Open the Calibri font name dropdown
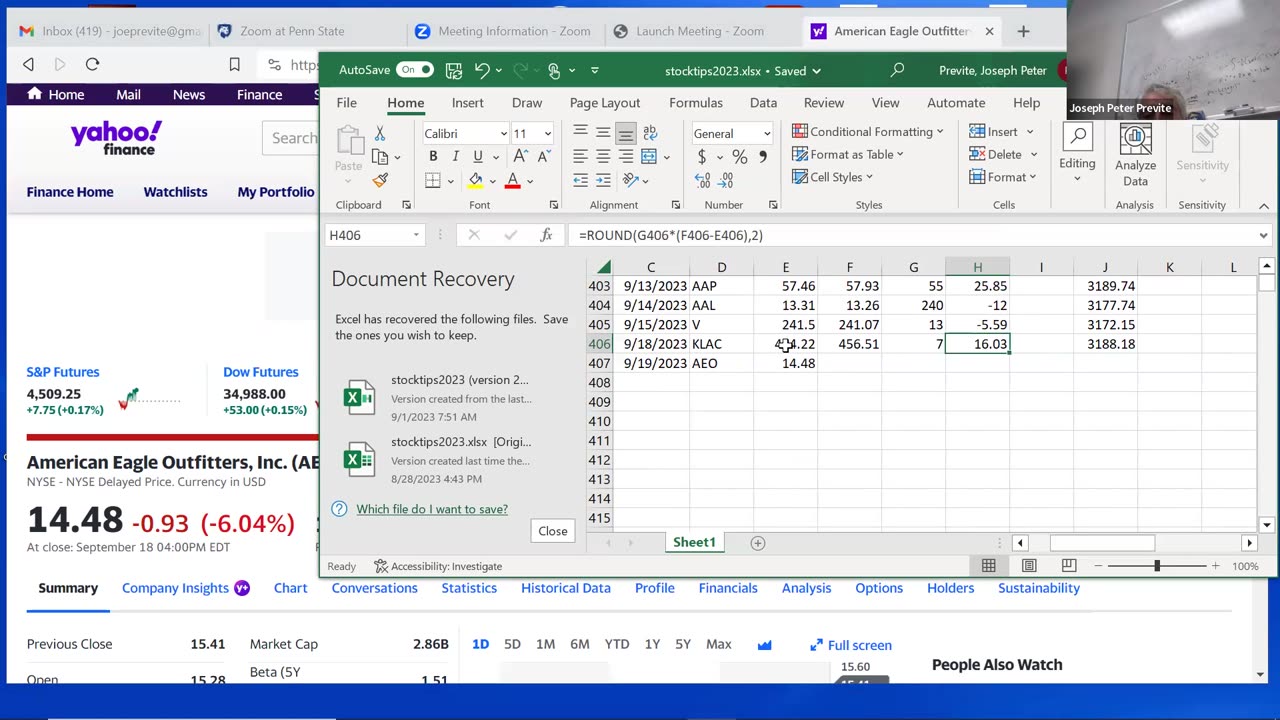Screen dimensions: 1280x720 tap(503, 134)
